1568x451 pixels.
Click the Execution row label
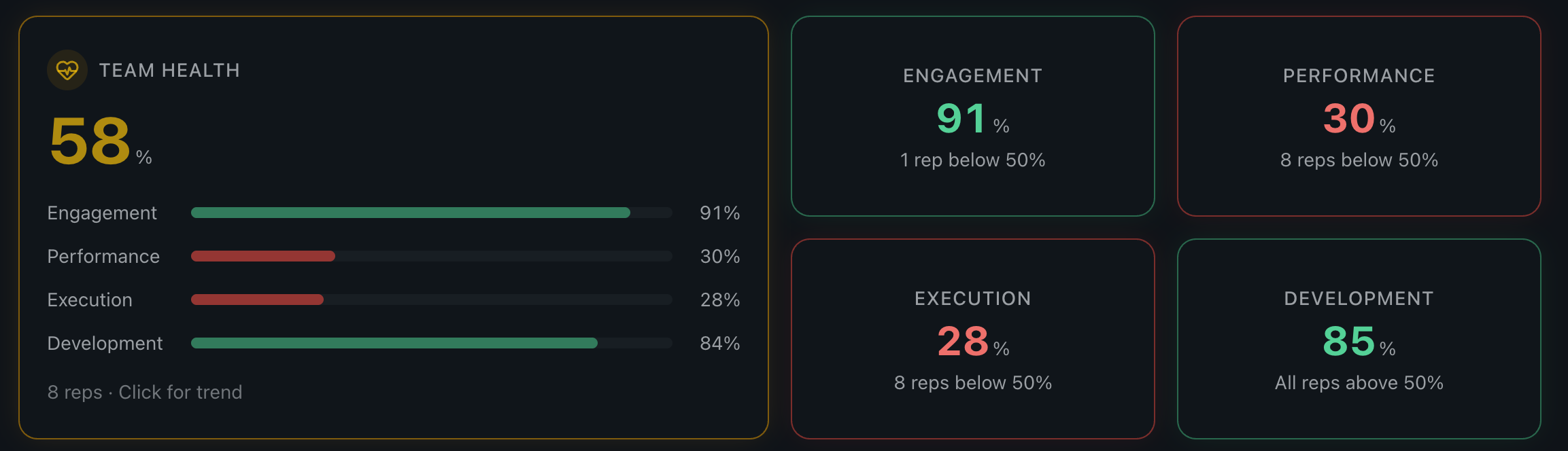pos(89,300)
